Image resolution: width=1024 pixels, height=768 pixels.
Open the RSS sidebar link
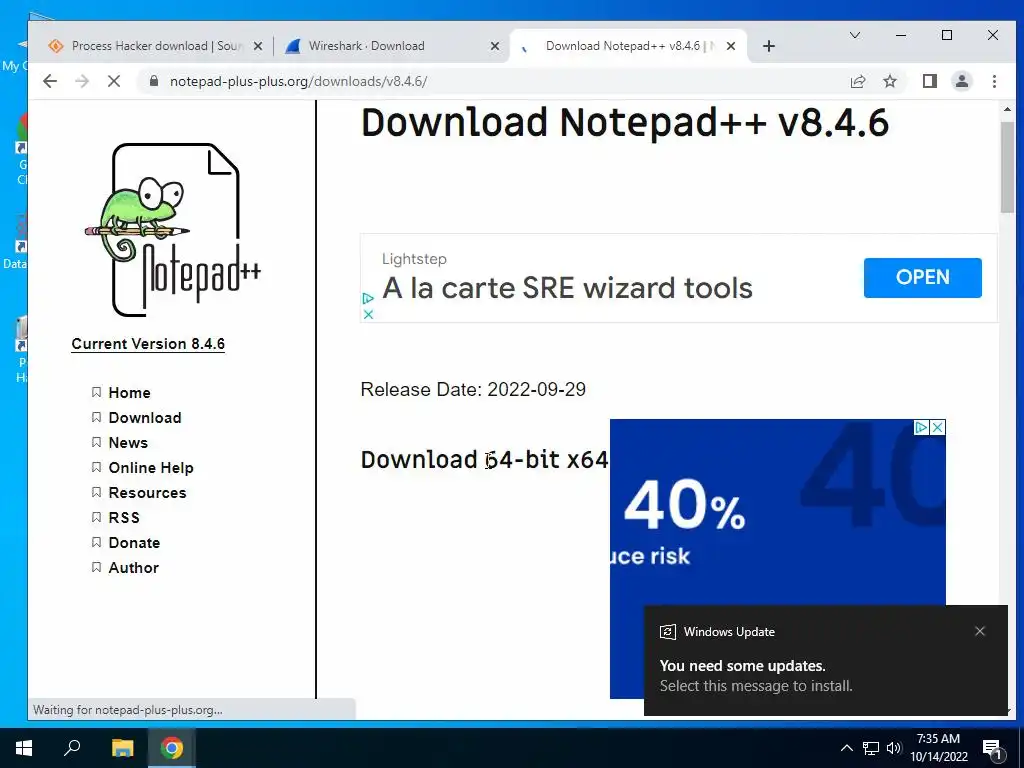tap(124, 518)
